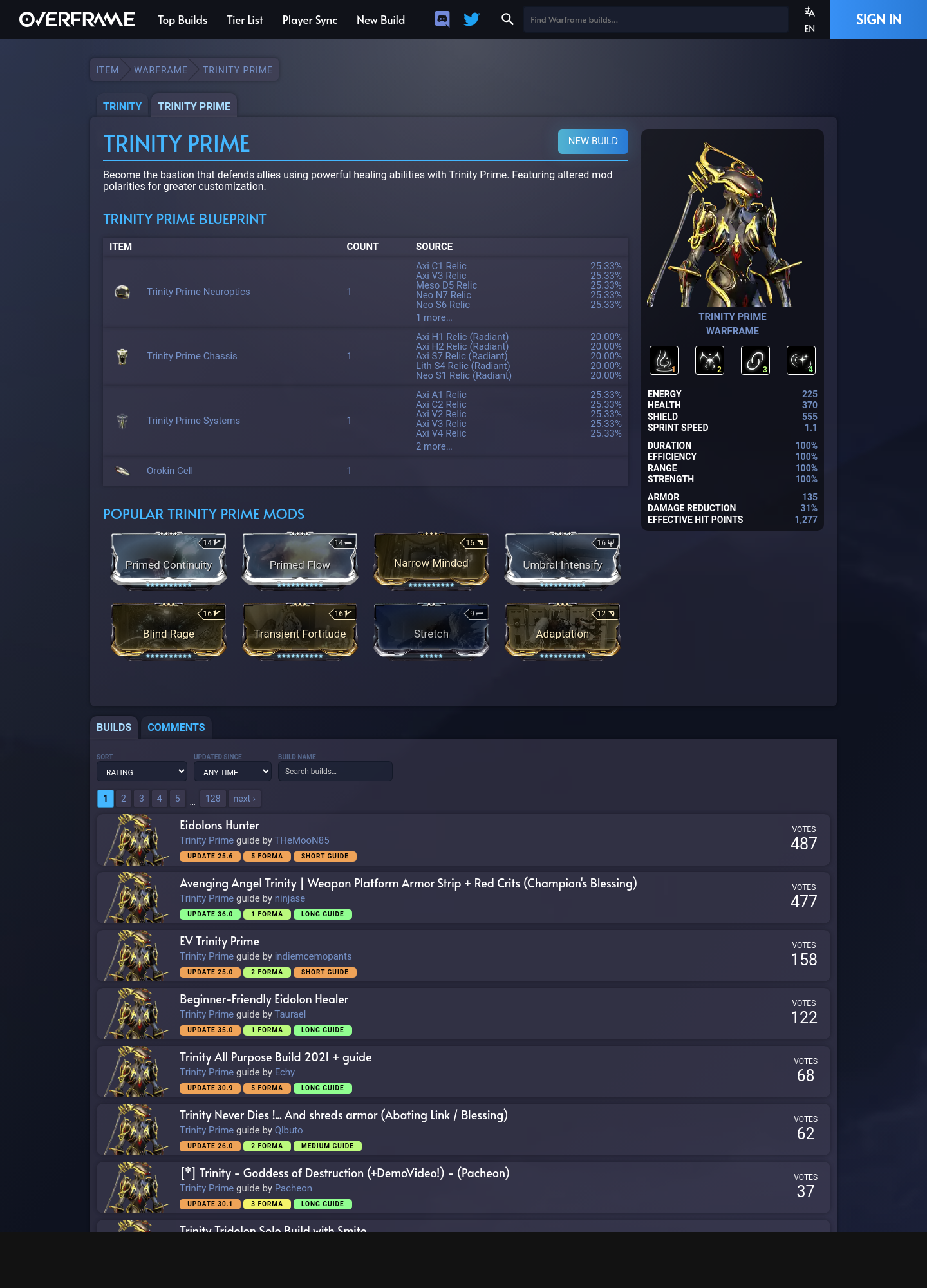Go to page 2 of builds
This screenshot has height=1288, width=927.
124,799
